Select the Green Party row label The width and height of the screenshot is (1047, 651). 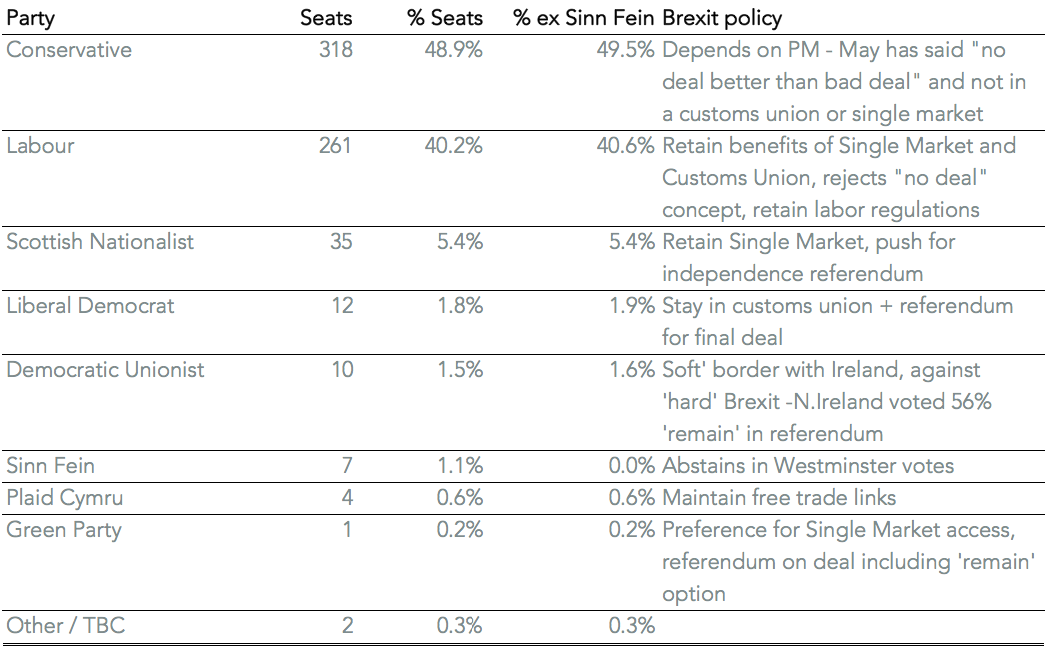(x=64, y=530)
